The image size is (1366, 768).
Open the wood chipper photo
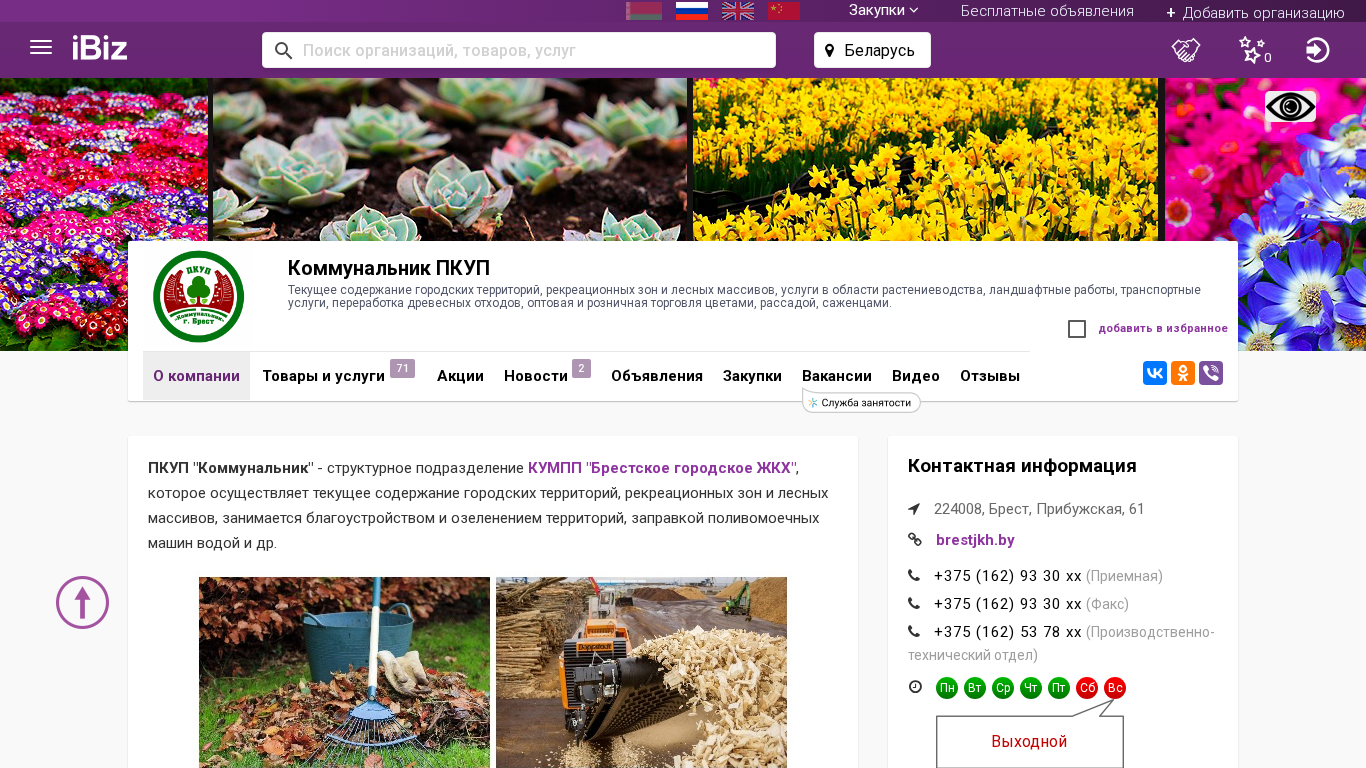(641, 672)
